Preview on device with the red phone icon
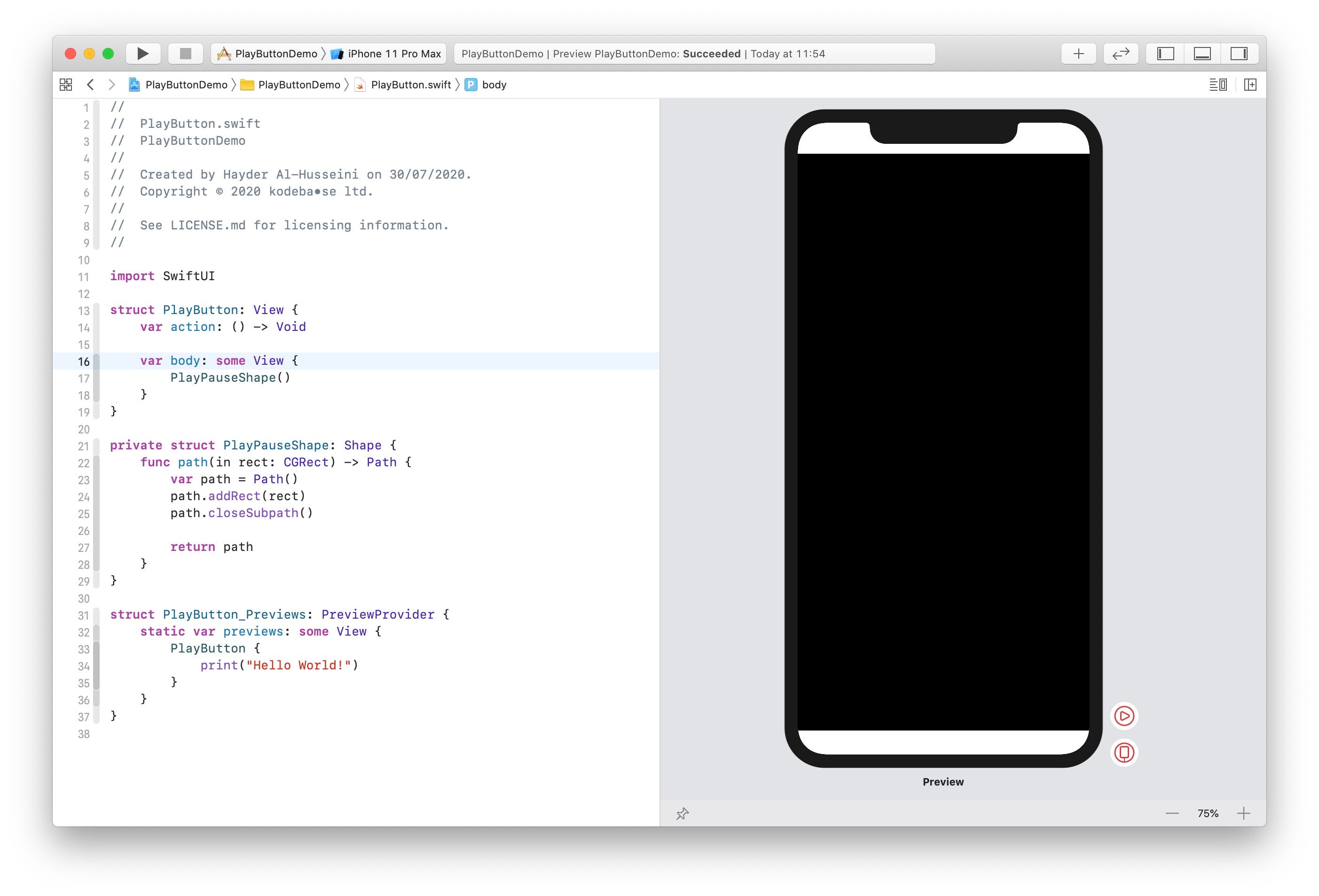Viewport: 1319px width, 896px height. click(1124, 753)
